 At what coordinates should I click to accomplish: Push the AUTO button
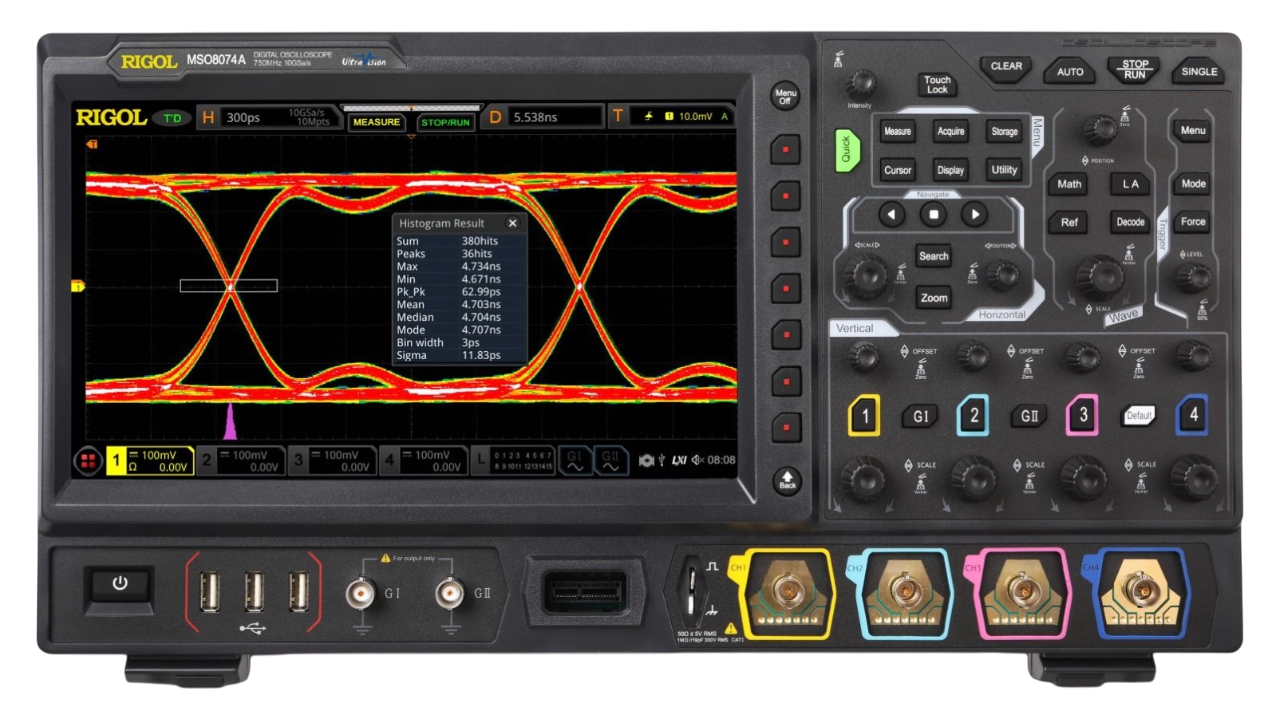[1070, 72]
